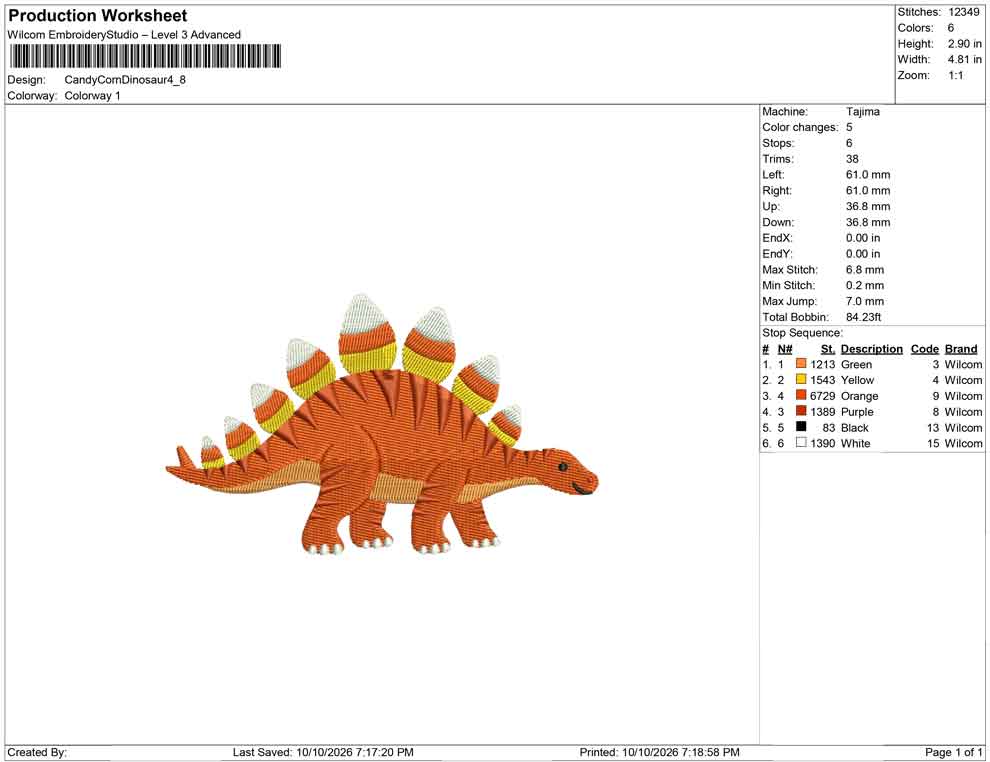The image size is (990, 762).
Task: Click the 'Created By:' footer label
Action: pyautogui.click(x=37, y=752)
